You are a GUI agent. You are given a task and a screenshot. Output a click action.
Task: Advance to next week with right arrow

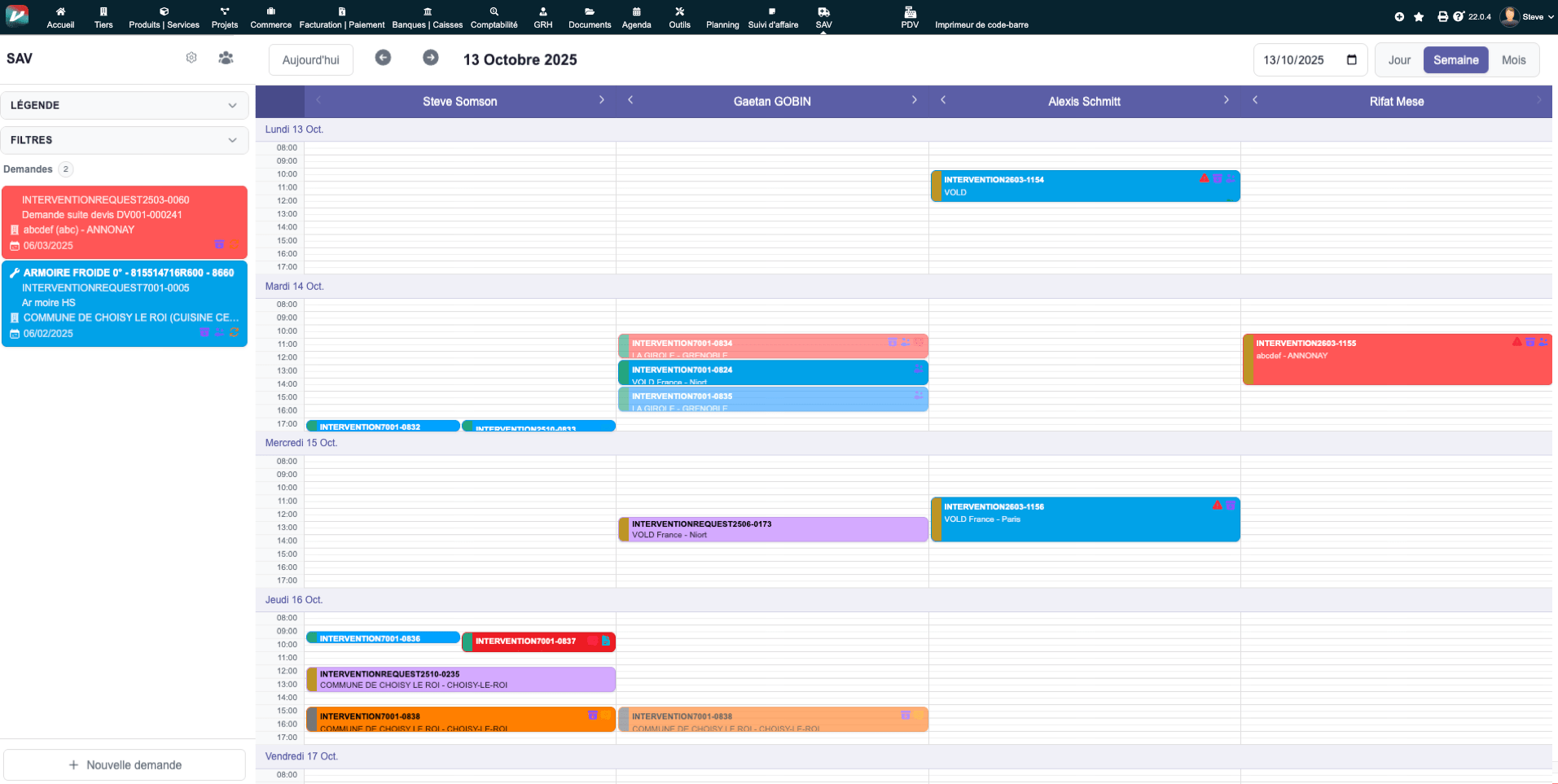pyautogui.click(x=430, y=58)
